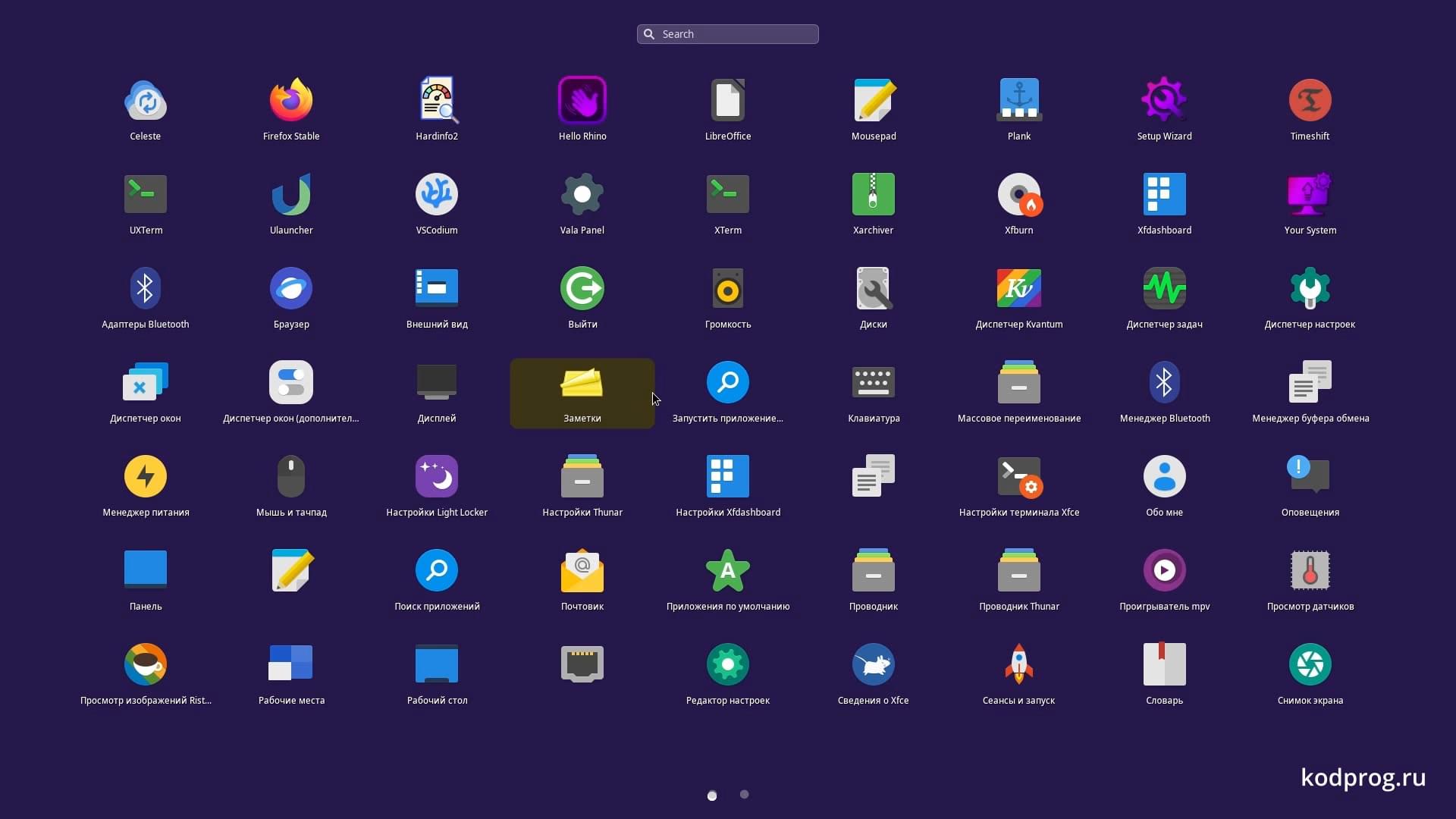Launch Xfburn disc burner
This screenshot has height=819, width=1456.
1019,194
